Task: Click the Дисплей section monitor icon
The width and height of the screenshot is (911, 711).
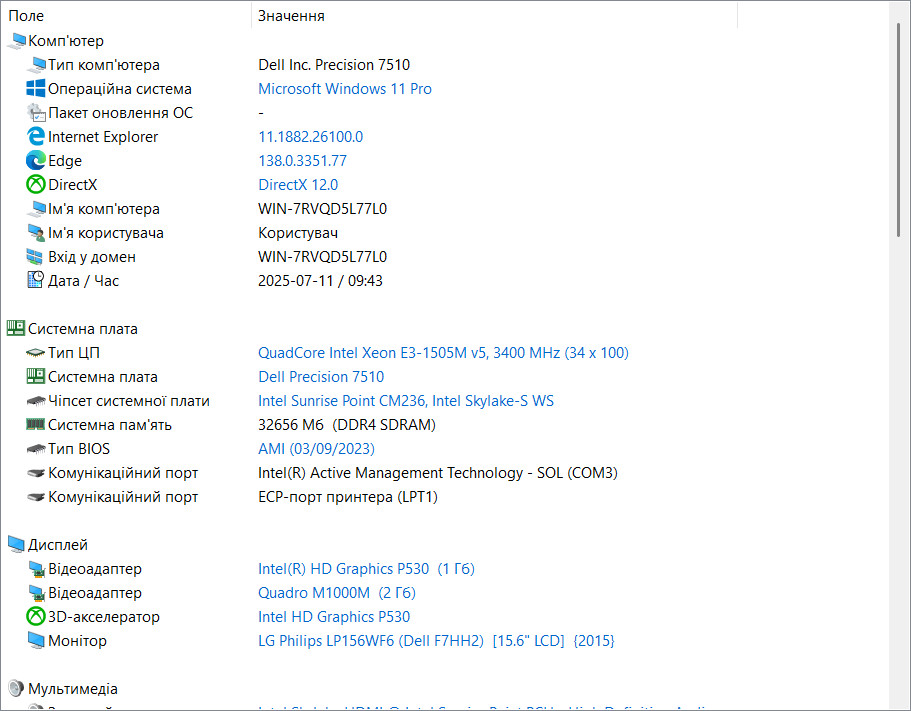Action: click(16, 544)
